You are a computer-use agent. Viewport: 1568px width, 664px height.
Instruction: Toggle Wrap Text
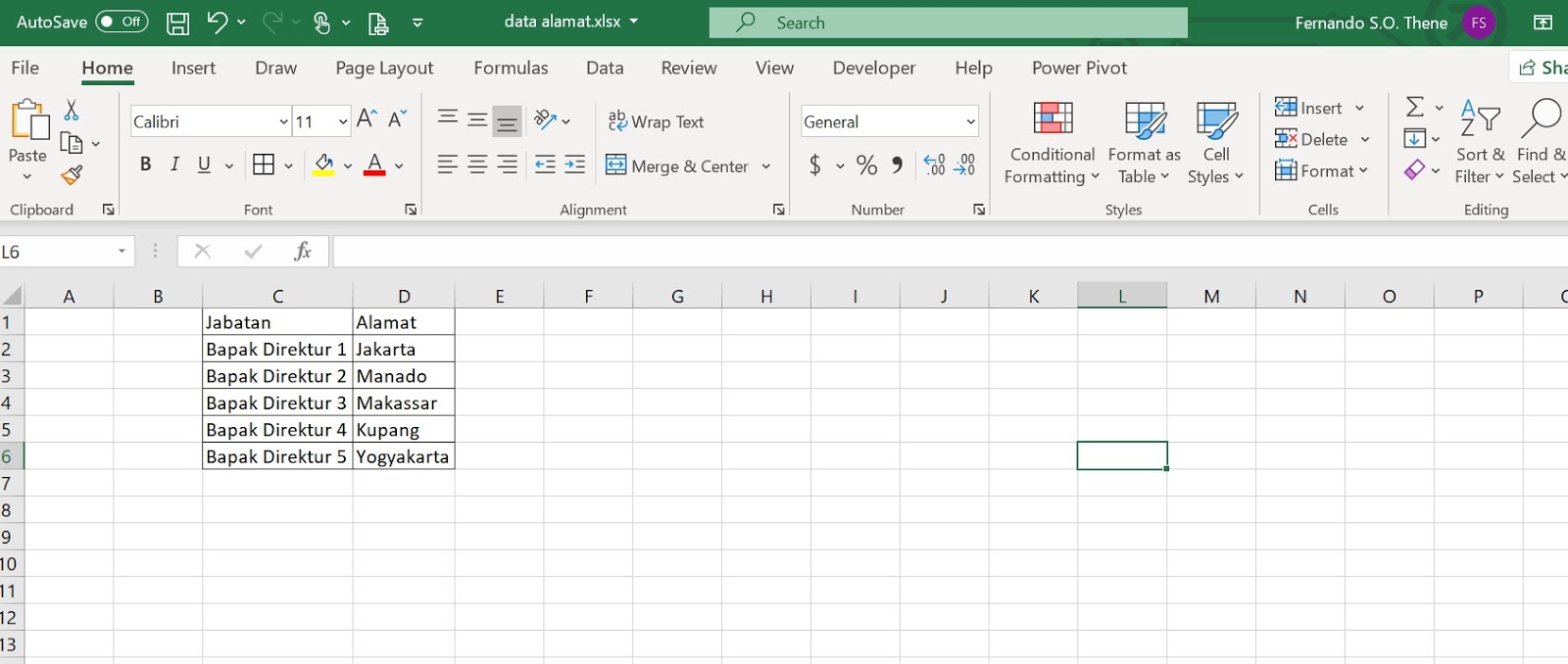pyautogui.click(x=656, y=121)
